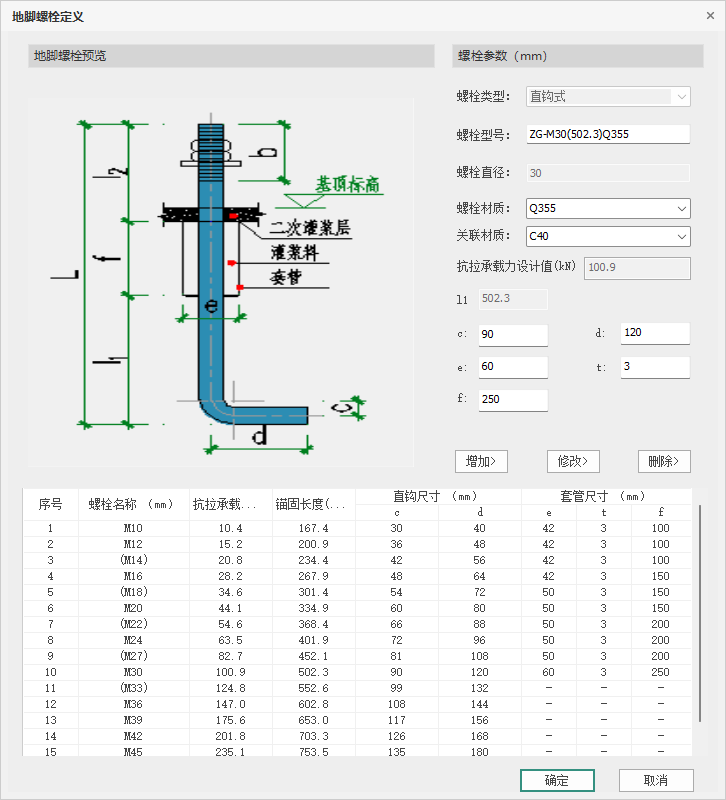The width and height of the screenshot is (726, 800).
Task: Click the table's vertical scrollbar
Action: click(699, 613)
